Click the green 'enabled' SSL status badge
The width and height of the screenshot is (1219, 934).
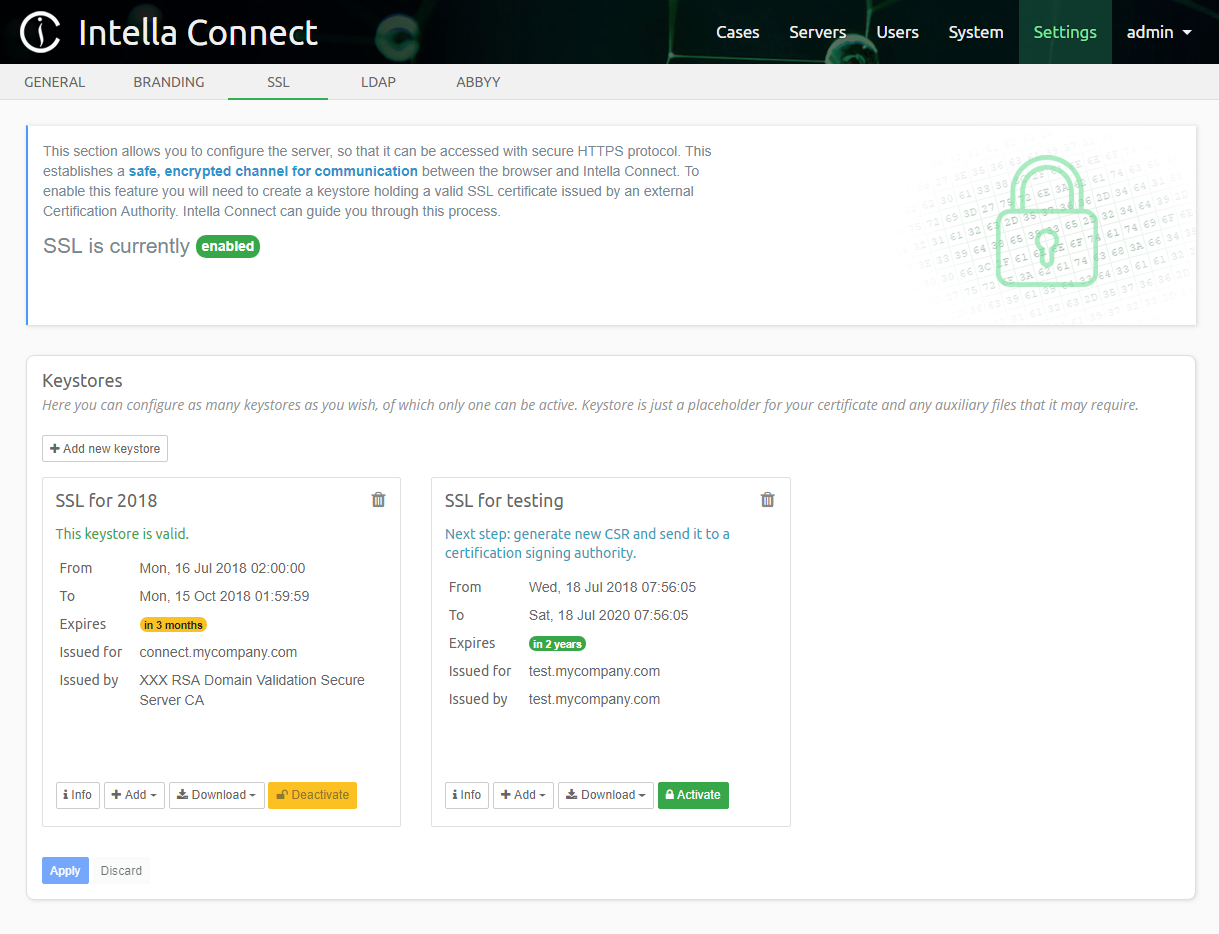pos(227,246)
